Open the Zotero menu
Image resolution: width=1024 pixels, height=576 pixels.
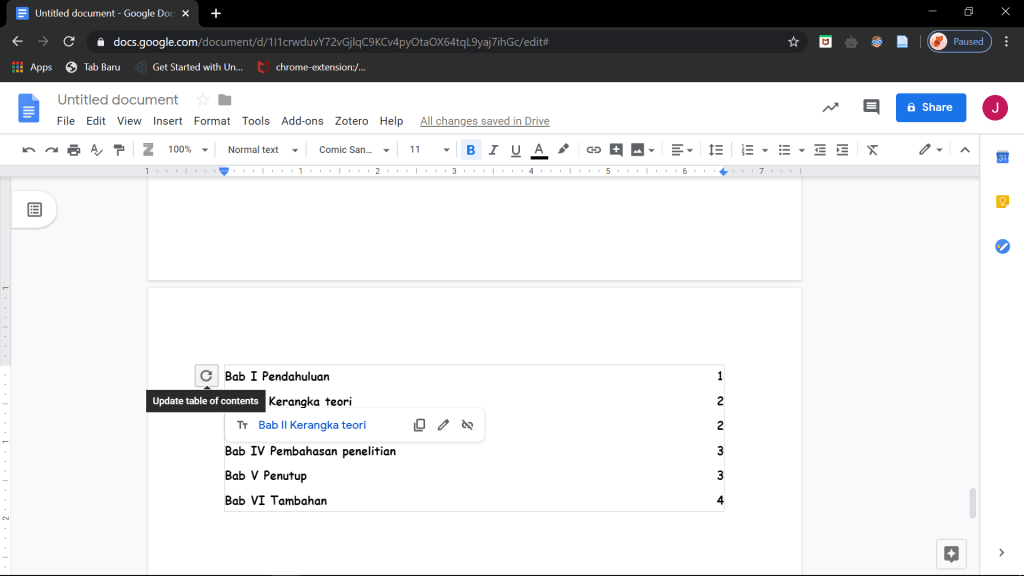click(x=351, y=121)
